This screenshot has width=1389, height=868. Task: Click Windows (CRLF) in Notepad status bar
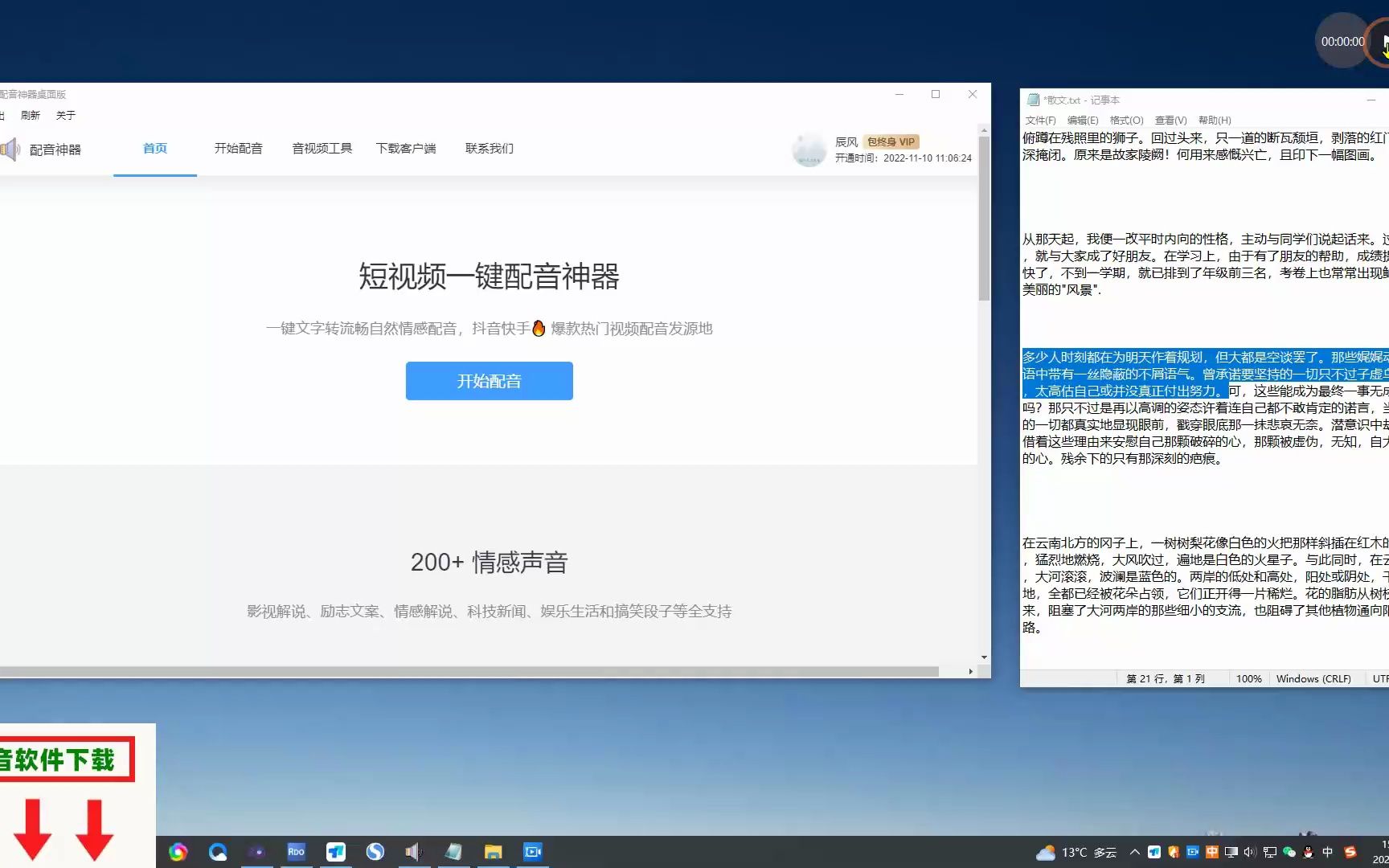[1313, 679]
